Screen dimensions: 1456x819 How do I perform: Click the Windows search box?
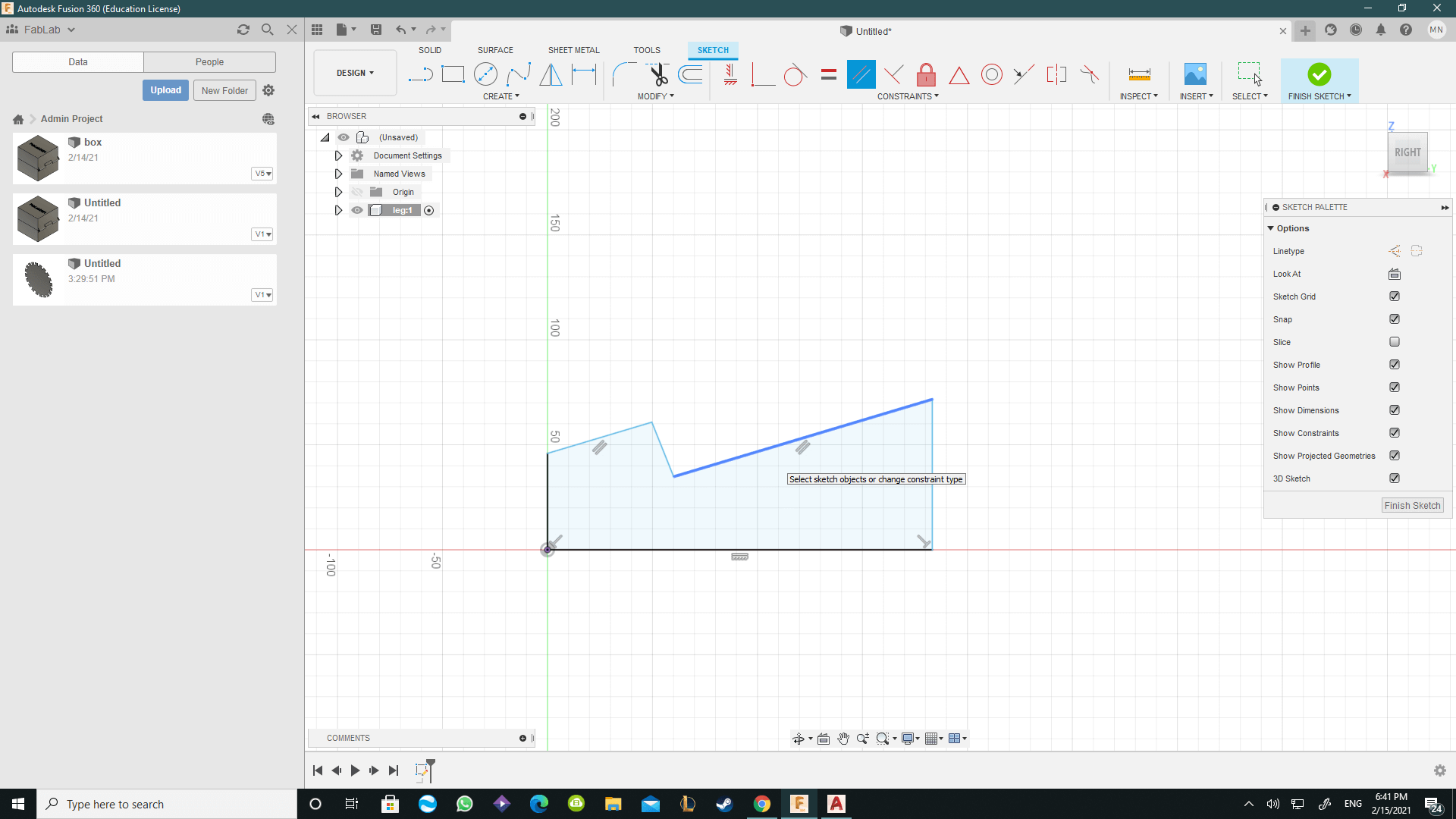[x=167, y=804]
